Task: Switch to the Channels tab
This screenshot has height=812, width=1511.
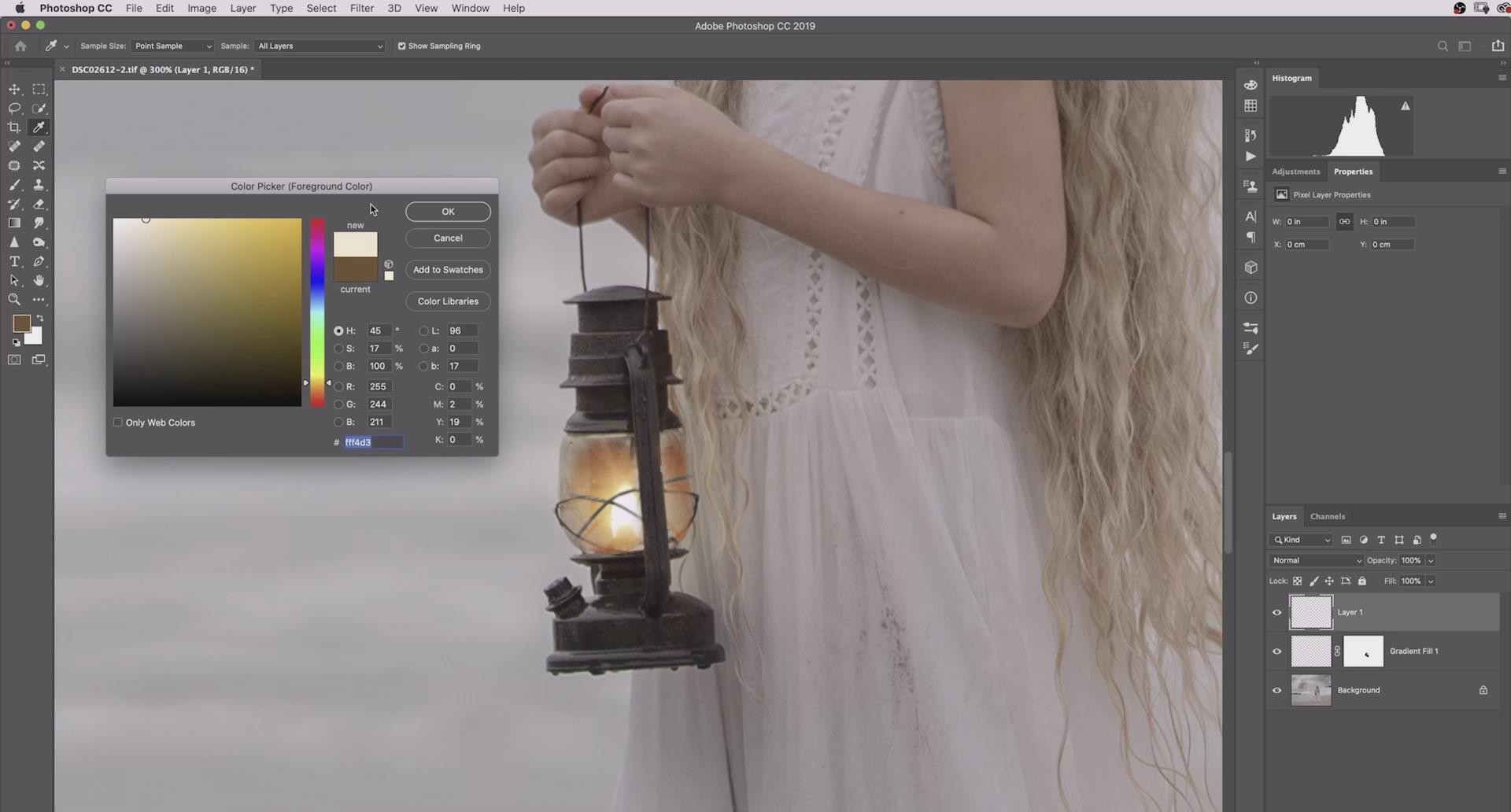Action: click(x=1327, y=516)
